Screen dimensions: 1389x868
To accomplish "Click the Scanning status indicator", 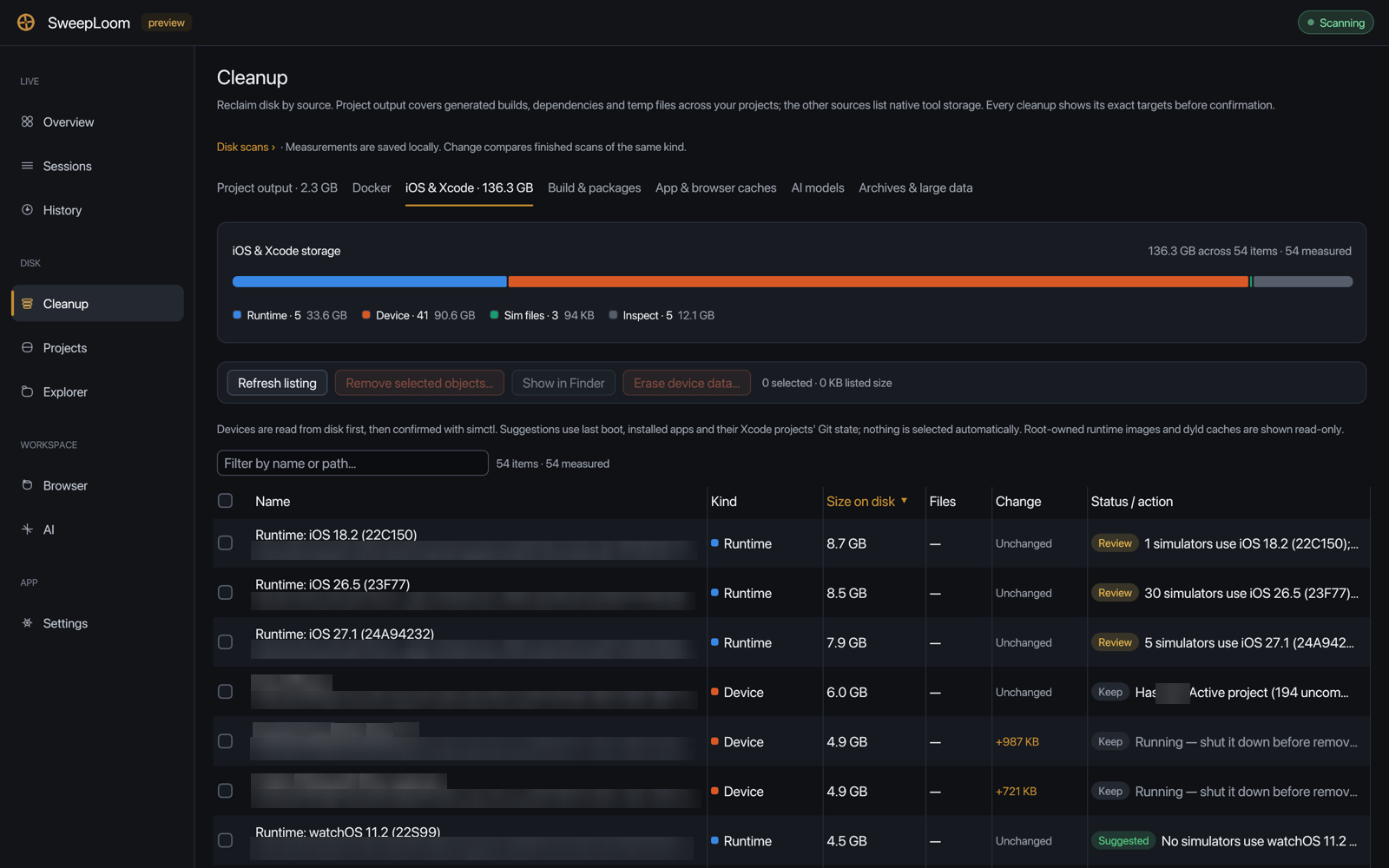I will 1335,23.
